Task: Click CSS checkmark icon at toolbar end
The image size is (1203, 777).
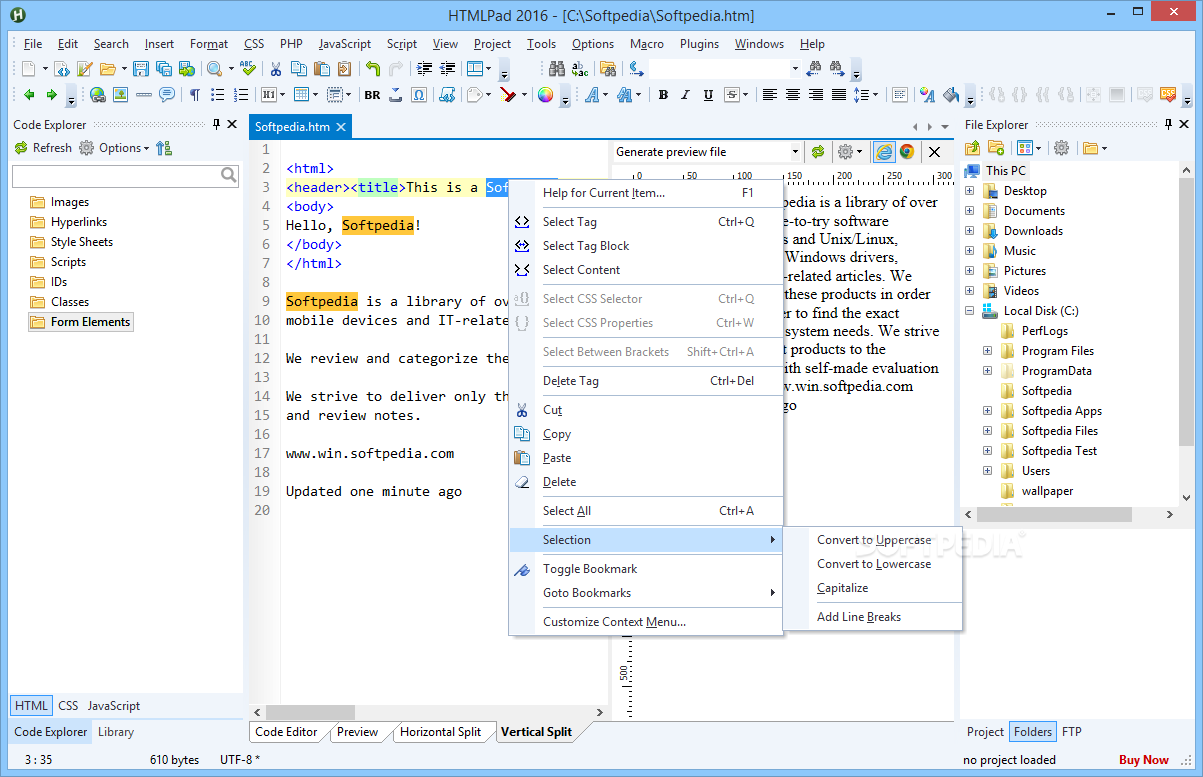Action: (x=1167, y=95)
